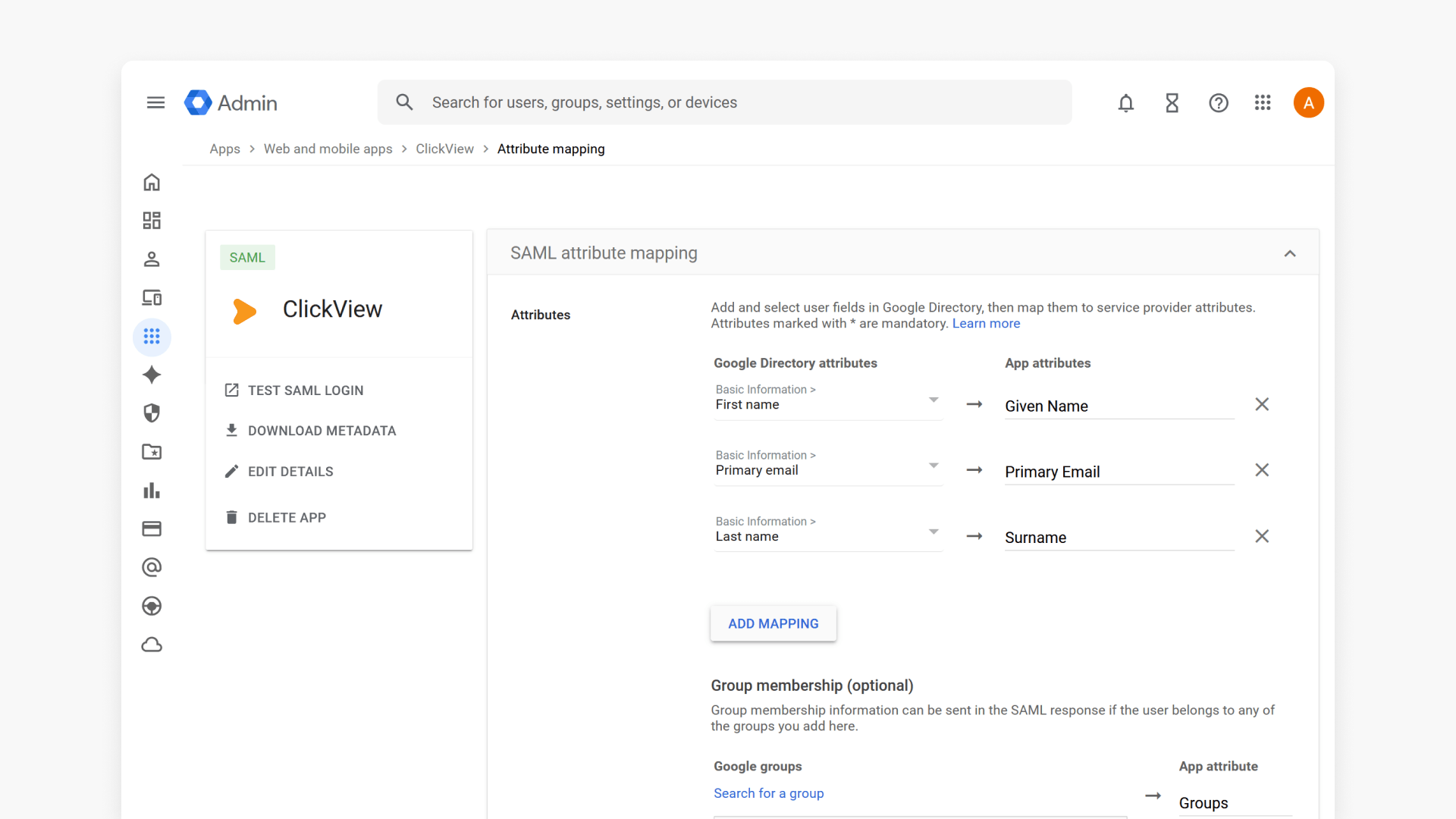
Task: Open Devices icon in the sidebar
Action: click(x=152, y=297)
